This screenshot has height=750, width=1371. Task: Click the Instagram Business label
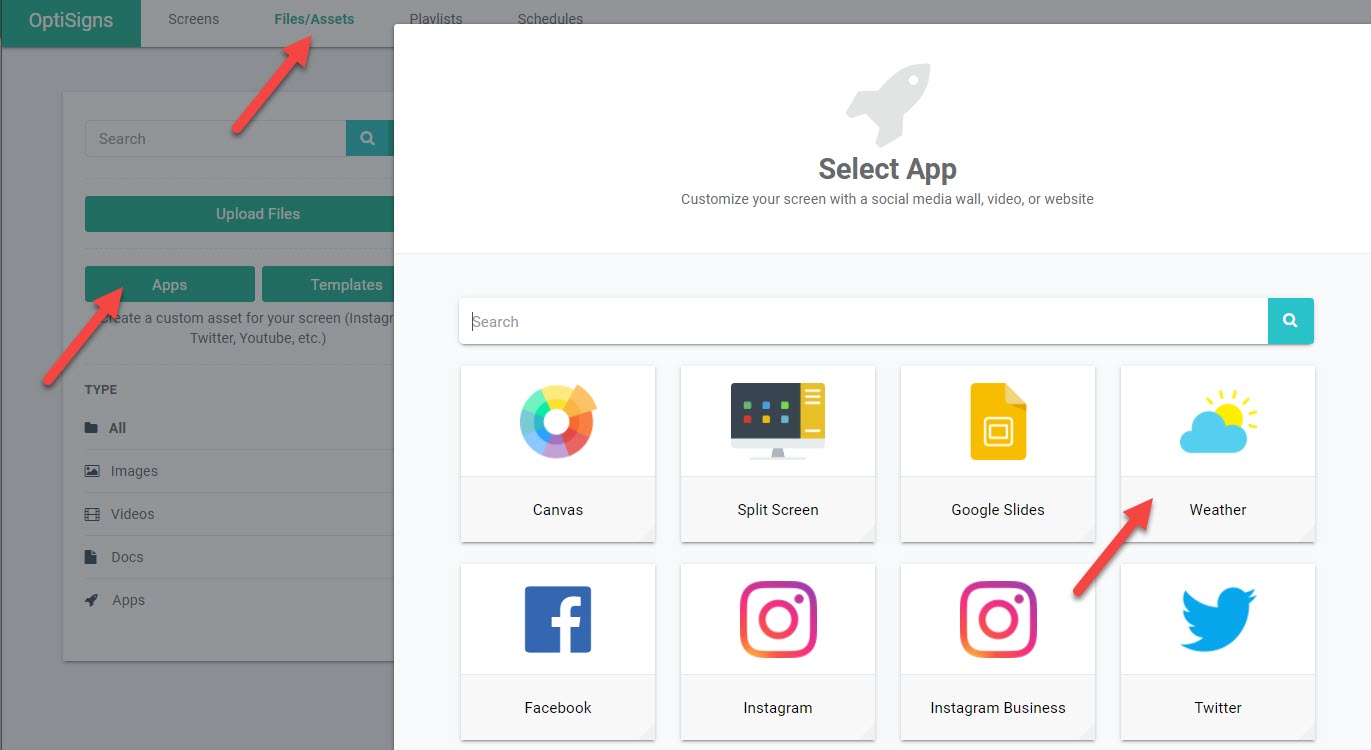998,707
